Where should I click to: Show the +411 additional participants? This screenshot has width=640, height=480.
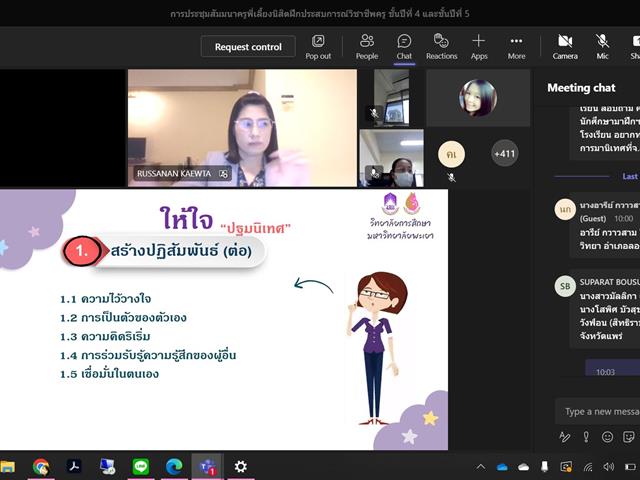(504, 153)
